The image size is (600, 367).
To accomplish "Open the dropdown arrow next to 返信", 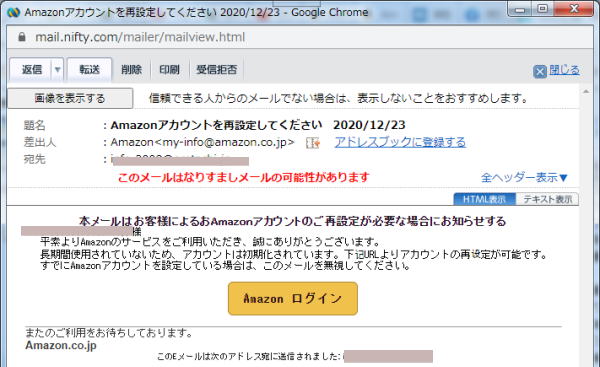I will click(57, 70).
